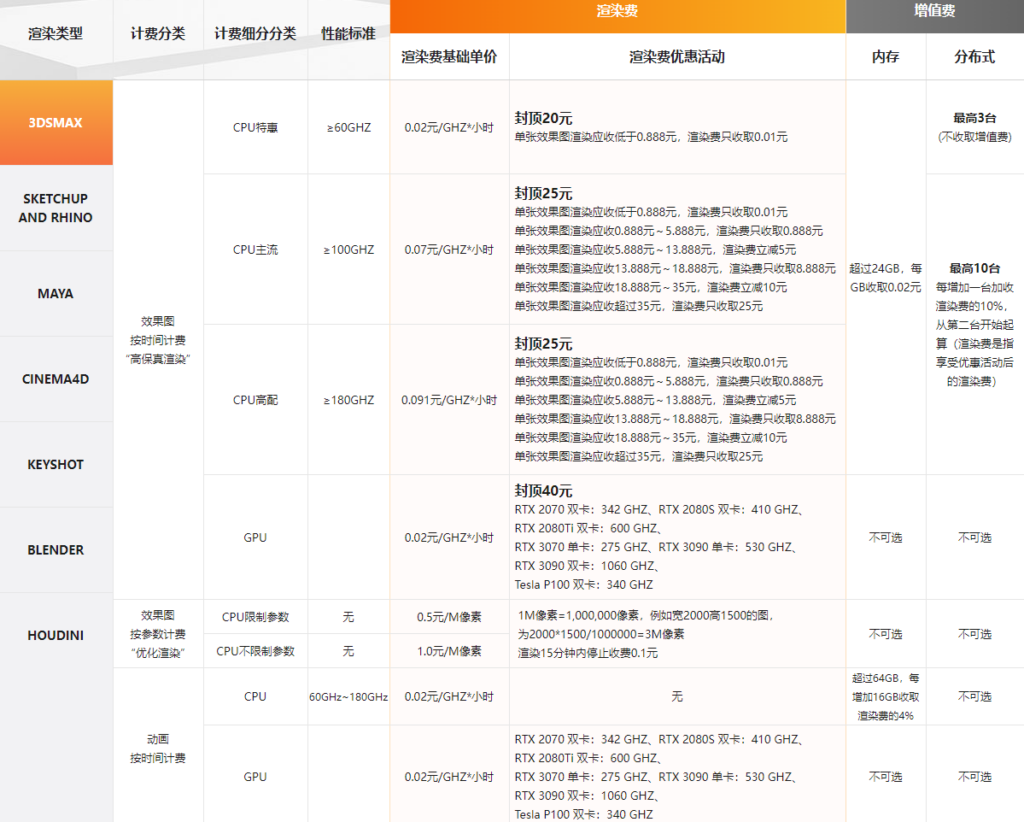1024x822 pixels.
Task: Click the 封顶40元 promotion title
Action: [x=543, y=490]
